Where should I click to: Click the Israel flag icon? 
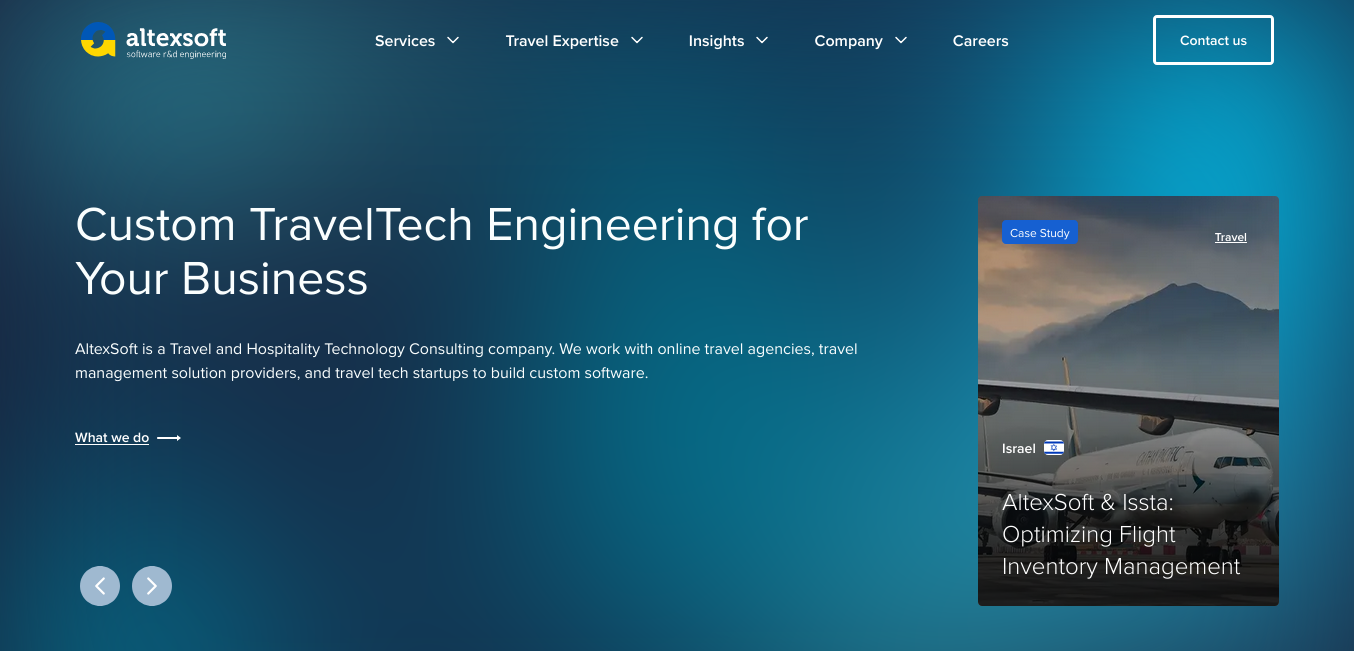(x=1054, y=448)
